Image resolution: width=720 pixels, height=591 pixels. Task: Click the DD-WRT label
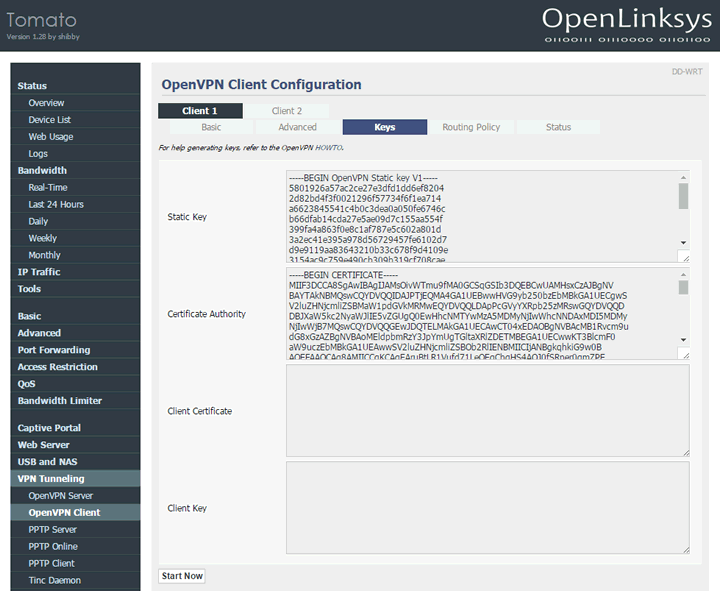pyautogui.click(x=687, y=72)
